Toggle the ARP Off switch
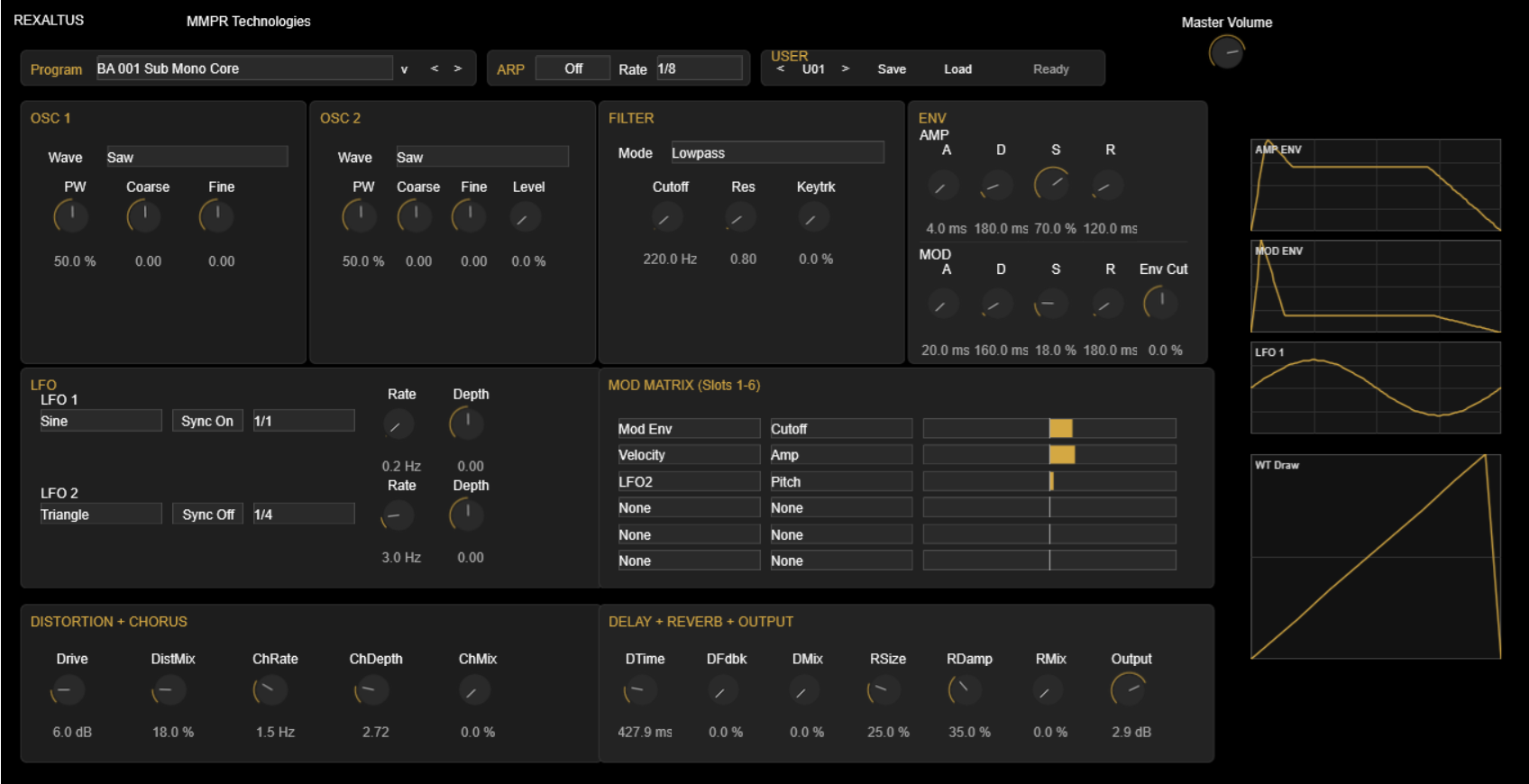 572,68
